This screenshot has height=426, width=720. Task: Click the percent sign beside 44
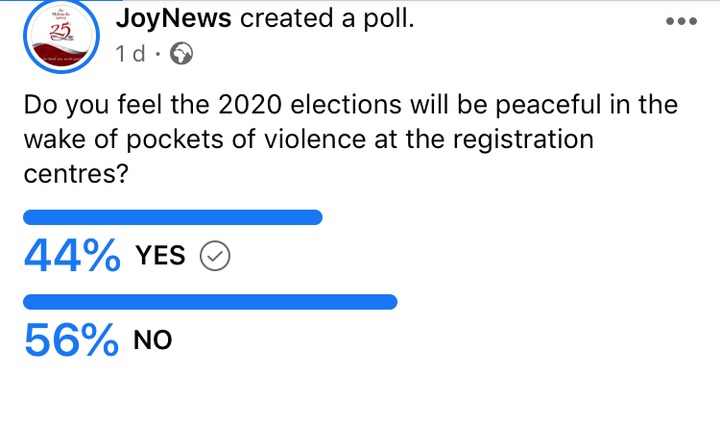click(102, 256)
